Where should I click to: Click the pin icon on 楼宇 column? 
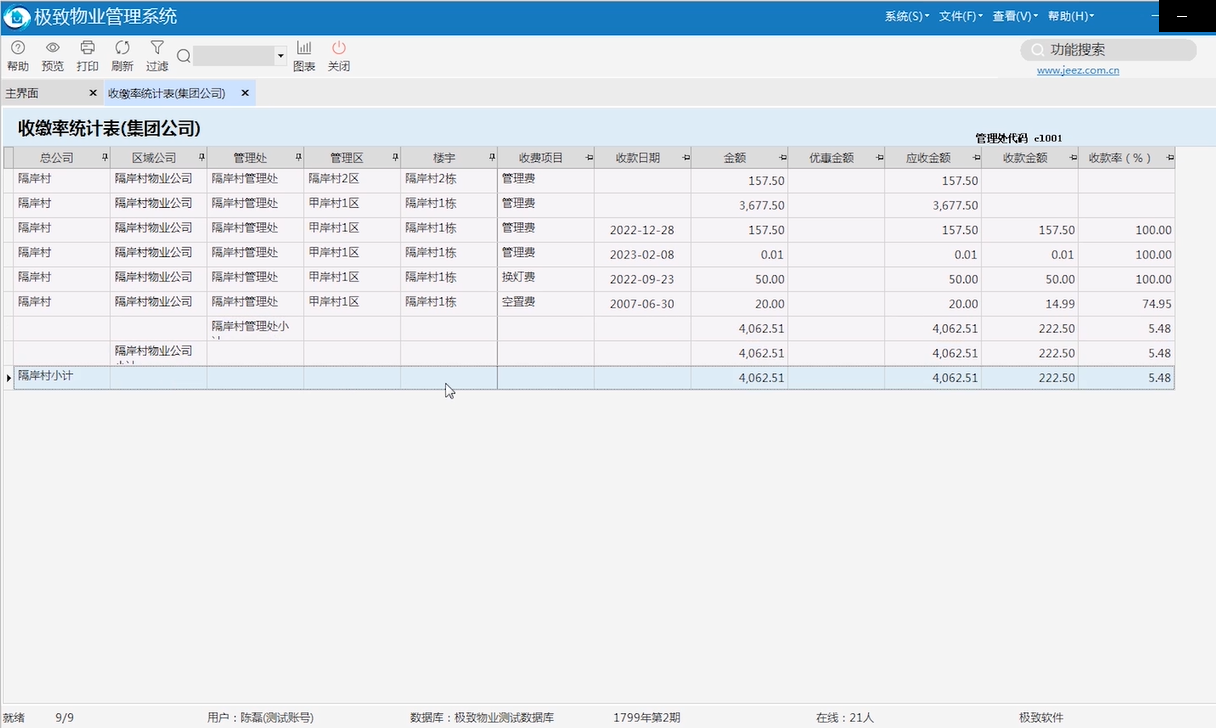[492, 158]
